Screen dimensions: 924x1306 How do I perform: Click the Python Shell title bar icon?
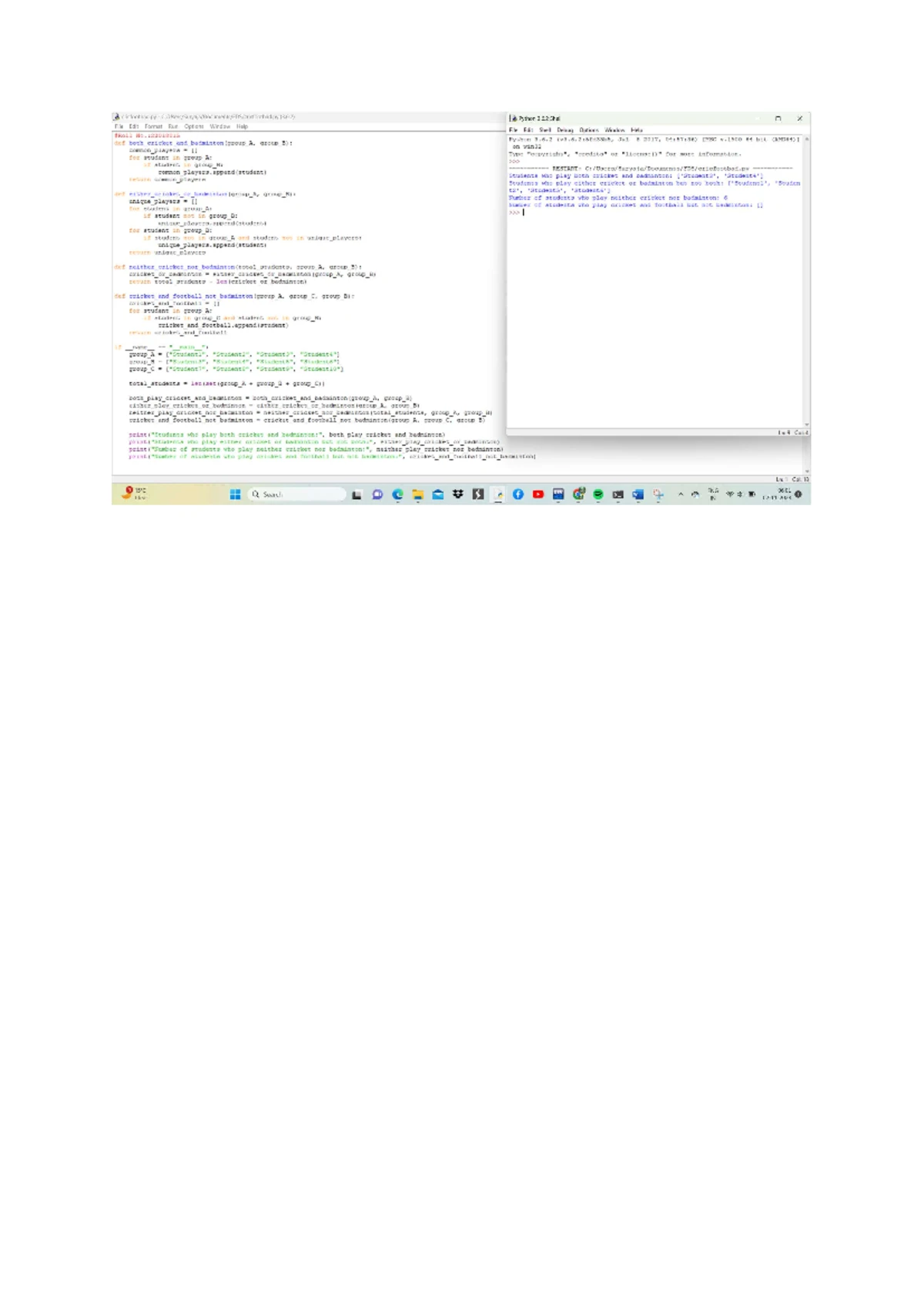[514, 119]
